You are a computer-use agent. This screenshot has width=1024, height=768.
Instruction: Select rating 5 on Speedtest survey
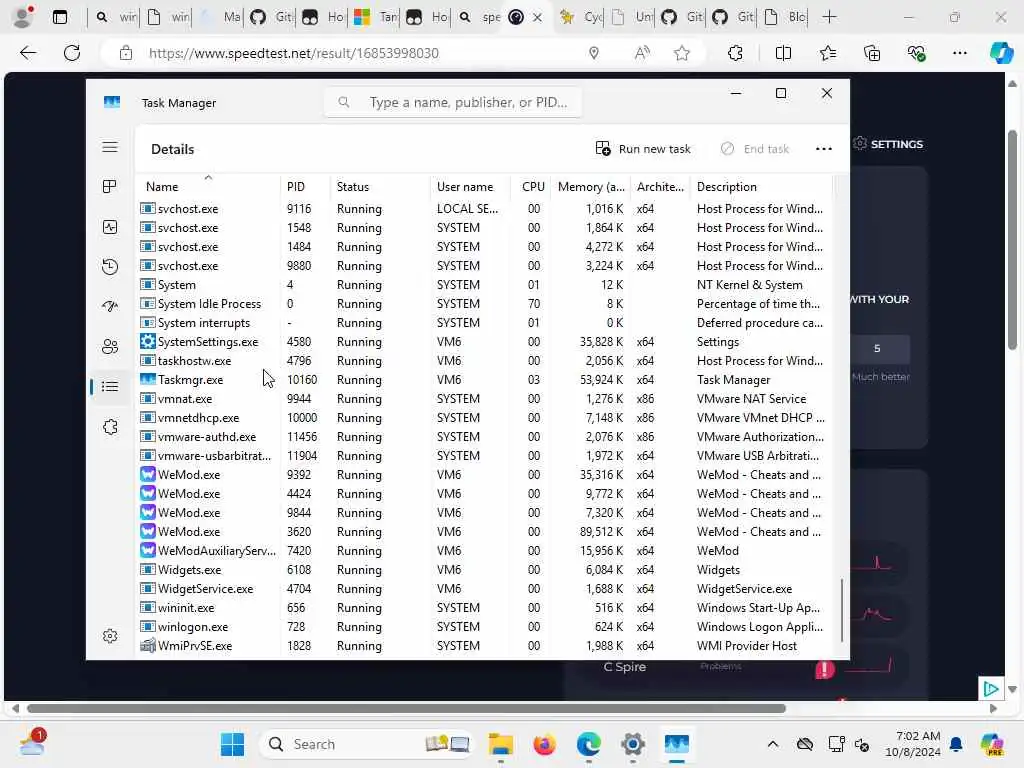[877, 349]
